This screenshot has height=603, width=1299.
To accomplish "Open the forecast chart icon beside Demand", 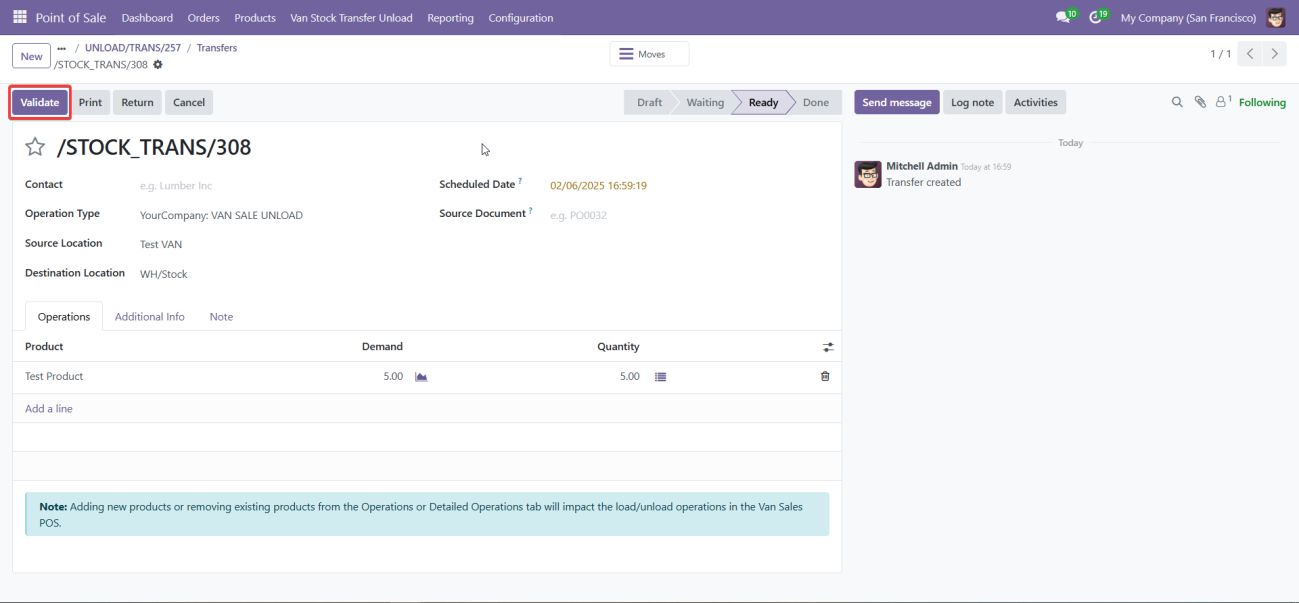I will (x=421, y=377).
